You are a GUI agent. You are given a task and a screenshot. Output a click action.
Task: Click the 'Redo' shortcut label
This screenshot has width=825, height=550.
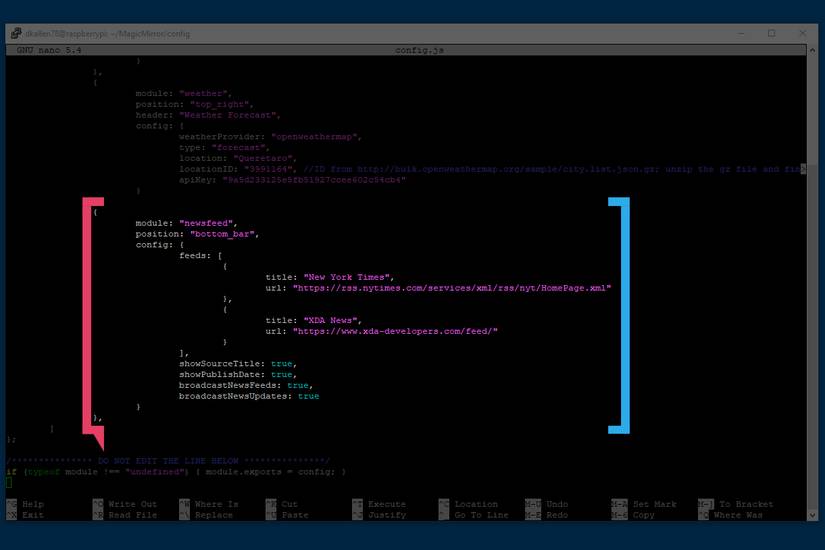coord(557,515)
